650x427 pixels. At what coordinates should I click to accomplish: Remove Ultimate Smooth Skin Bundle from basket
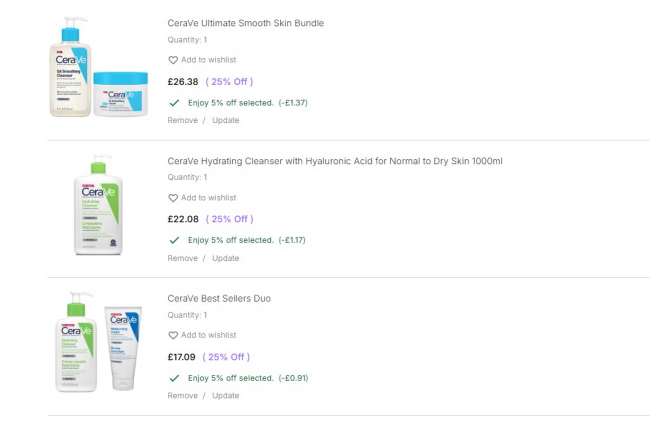182,120
